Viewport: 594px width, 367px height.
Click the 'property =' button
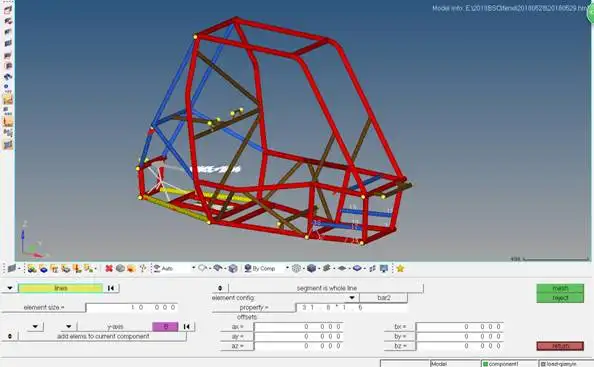point(254,308)
